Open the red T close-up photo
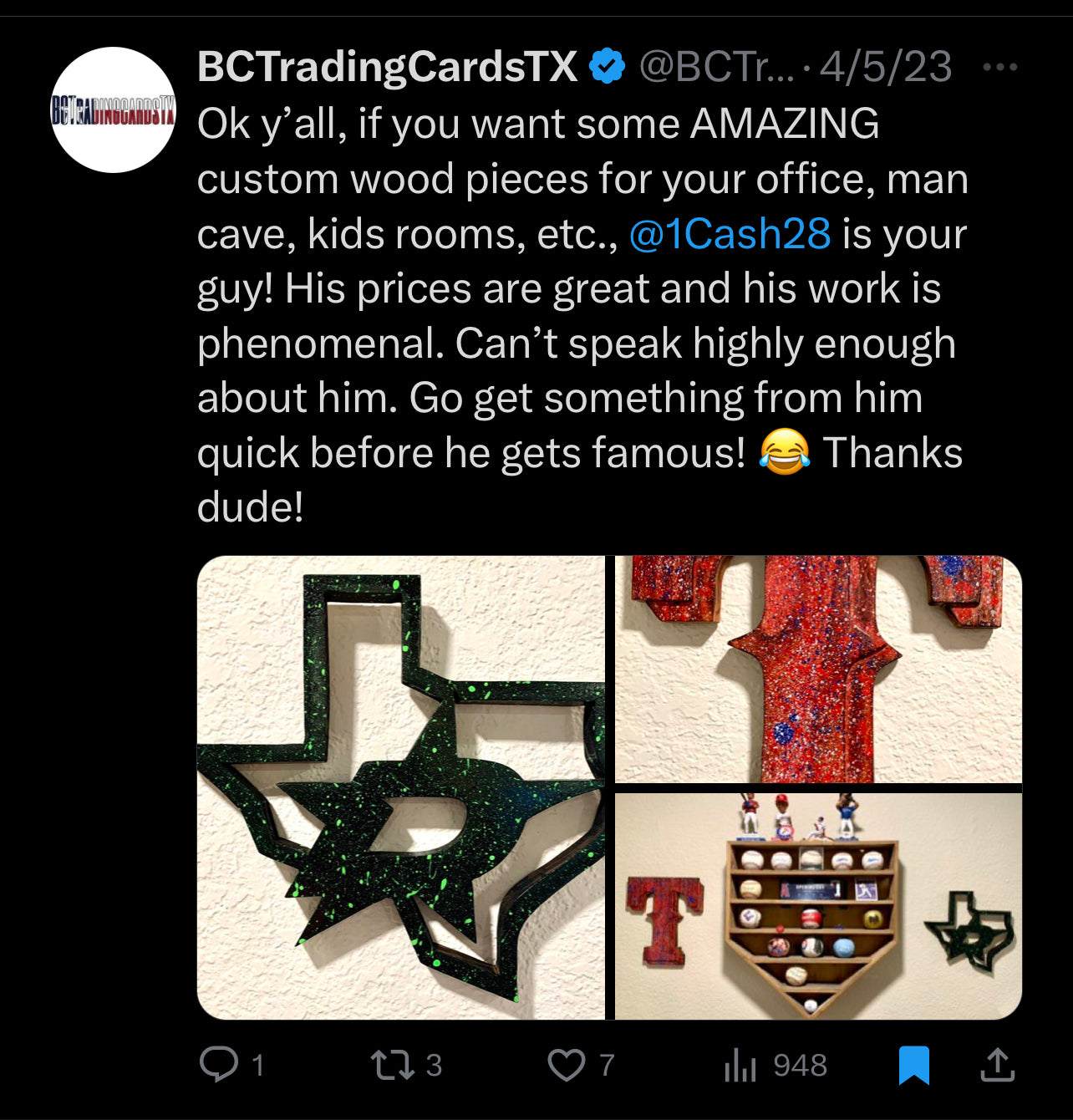This screenshot has height=1120, width=1073. [818, 669]
